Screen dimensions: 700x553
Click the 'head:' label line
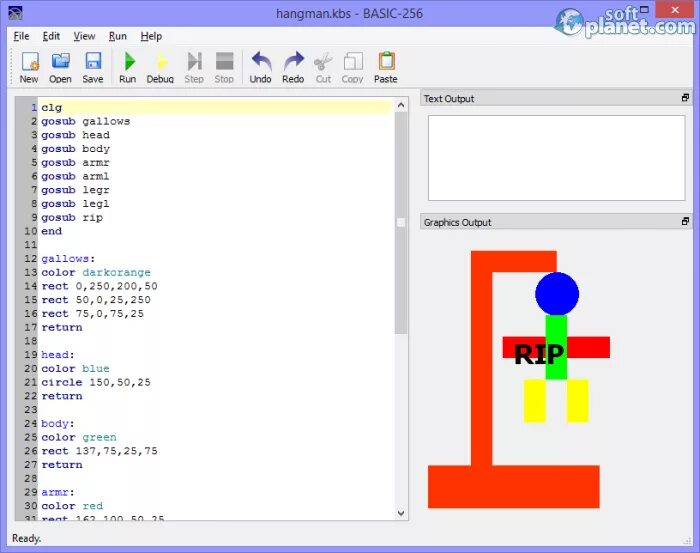pyautogui.click(x=58, y=355)
